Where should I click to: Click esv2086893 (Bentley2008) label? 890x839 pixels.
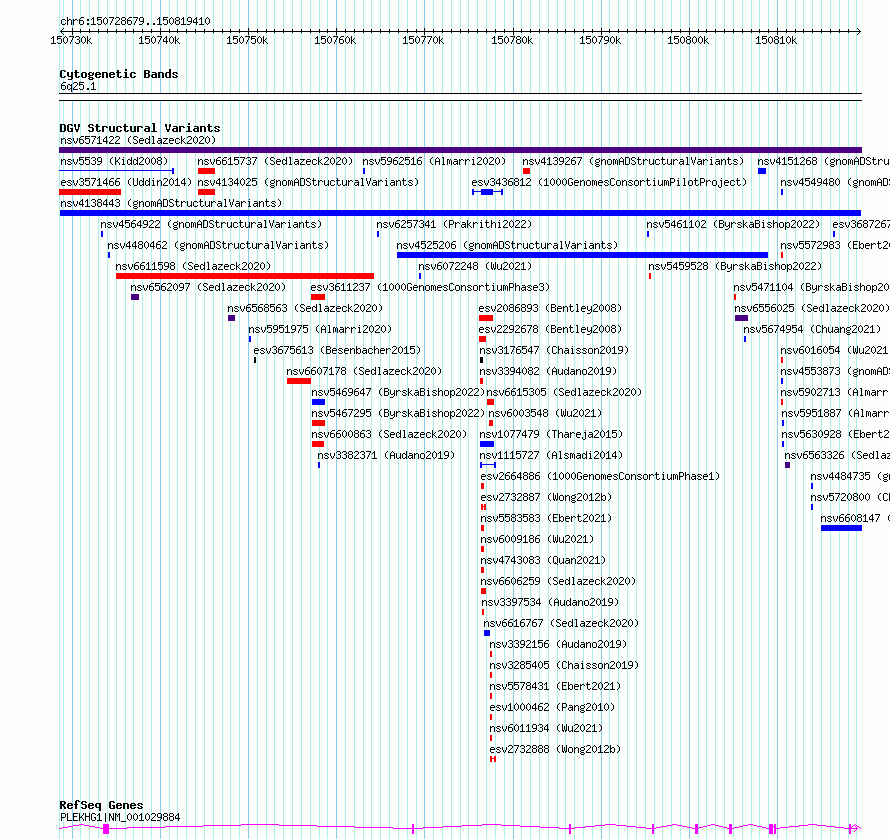click(550, 308)
